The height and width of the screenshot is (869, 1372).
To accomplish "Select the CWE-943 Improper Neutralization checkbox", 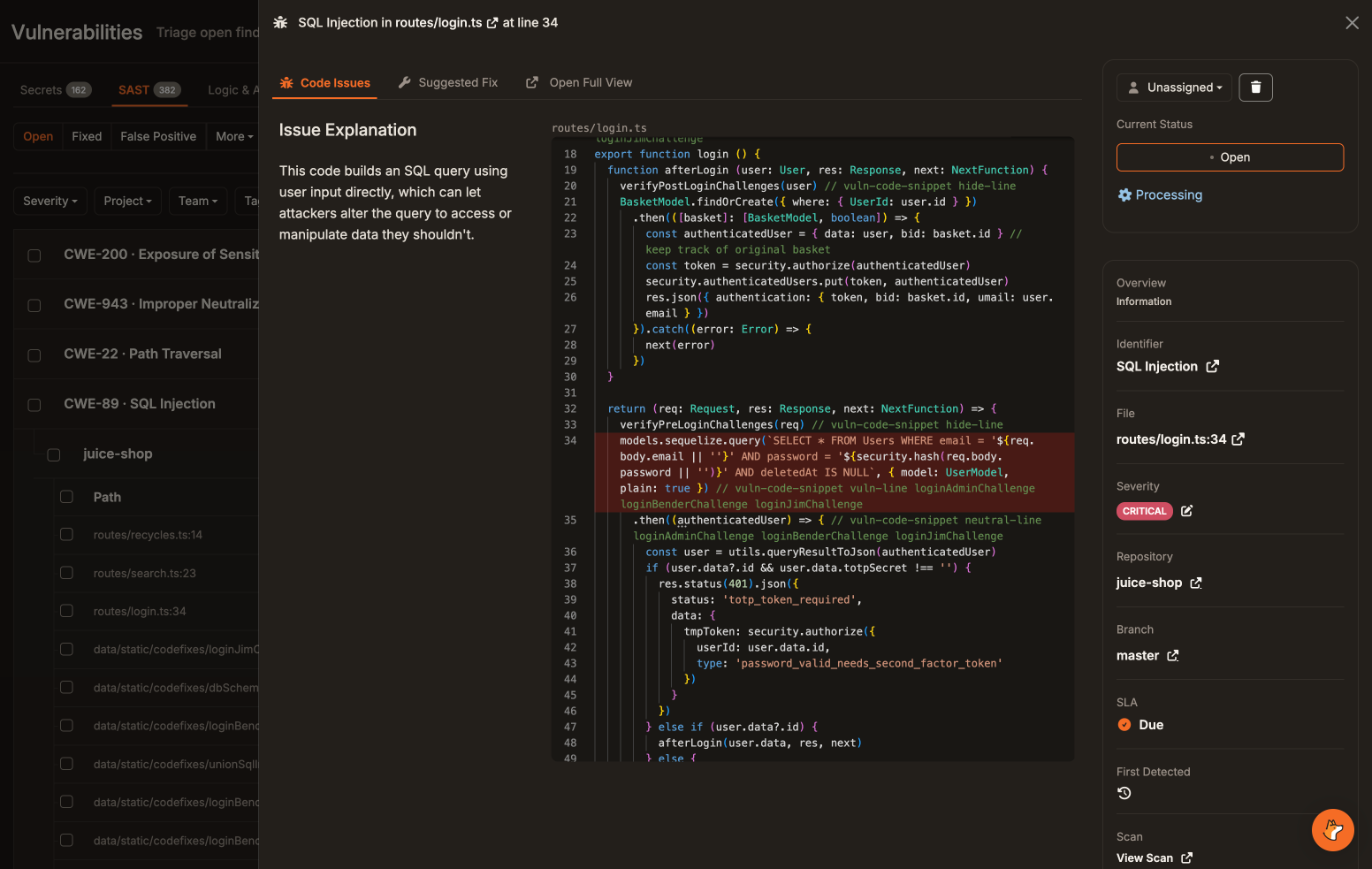I will (x=34, y=305).
